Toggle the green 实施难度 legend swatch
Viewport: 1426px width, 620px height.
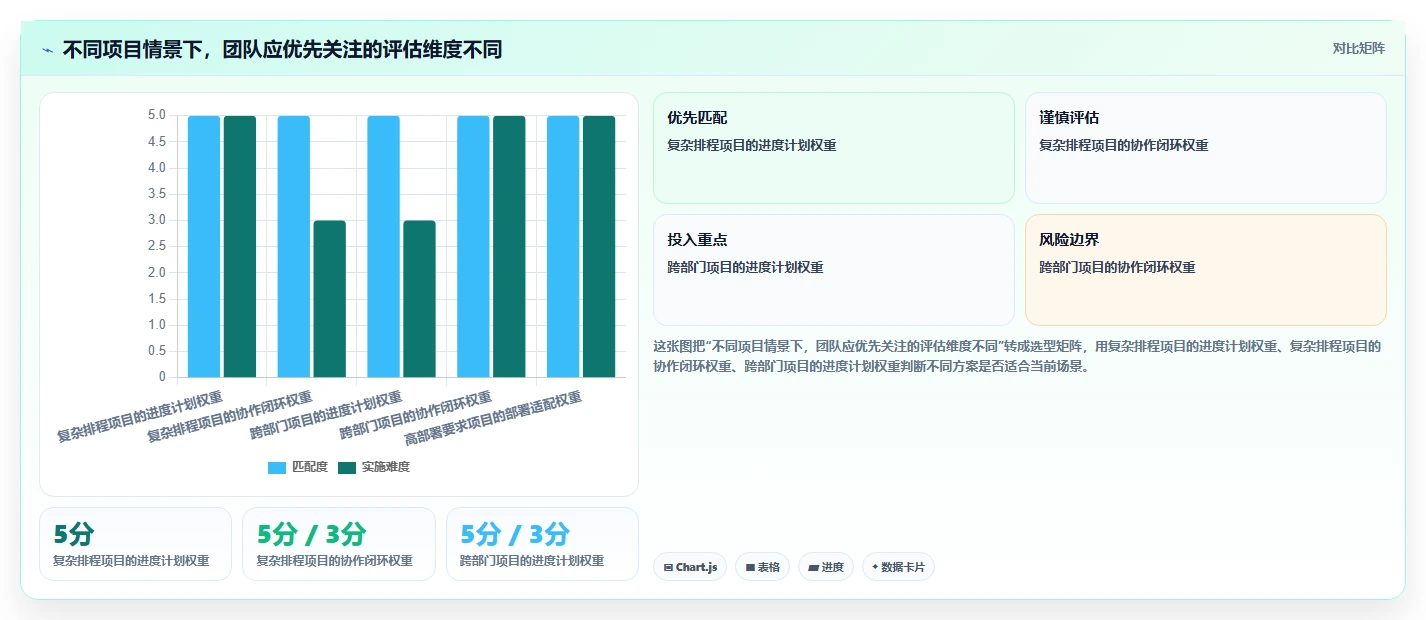coord(347,467)
